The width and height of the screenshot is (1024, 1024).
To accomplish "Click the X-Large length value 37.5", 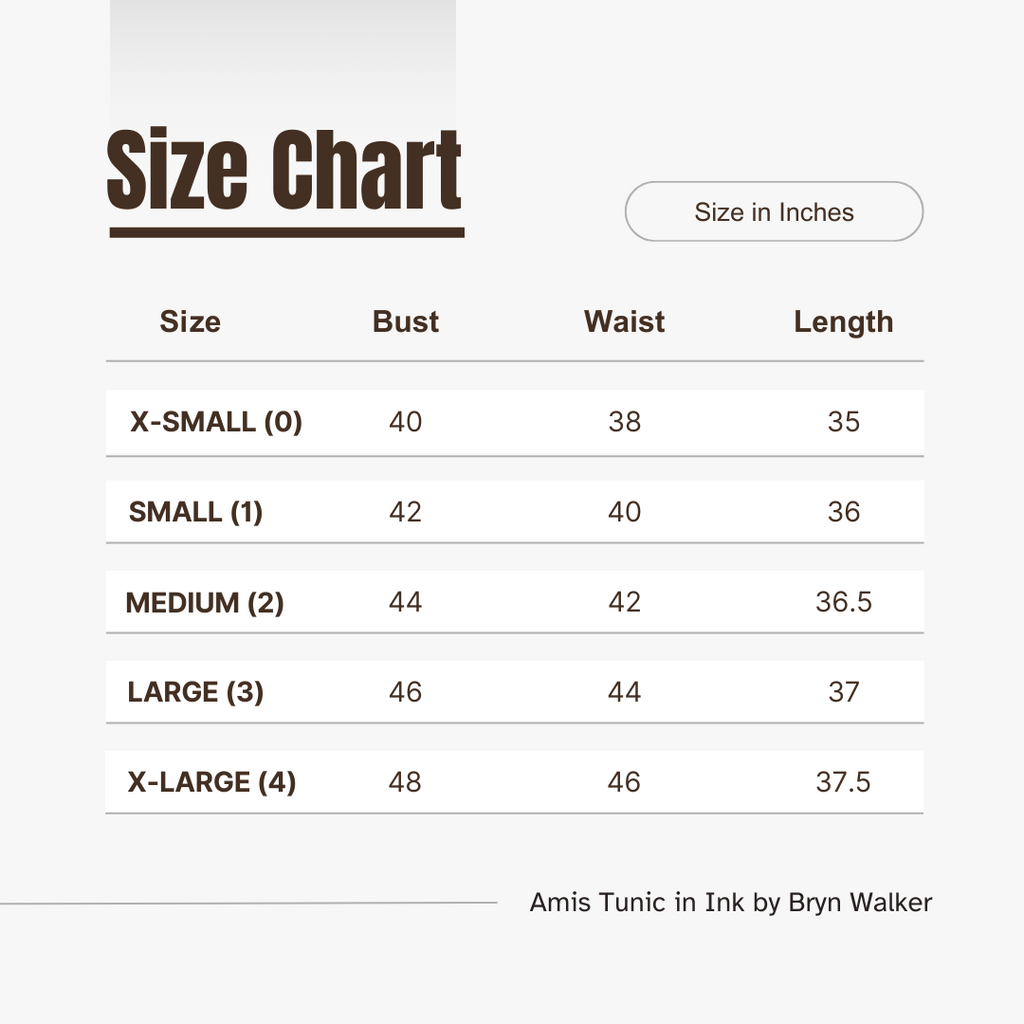I will click(x=843, y=782).
